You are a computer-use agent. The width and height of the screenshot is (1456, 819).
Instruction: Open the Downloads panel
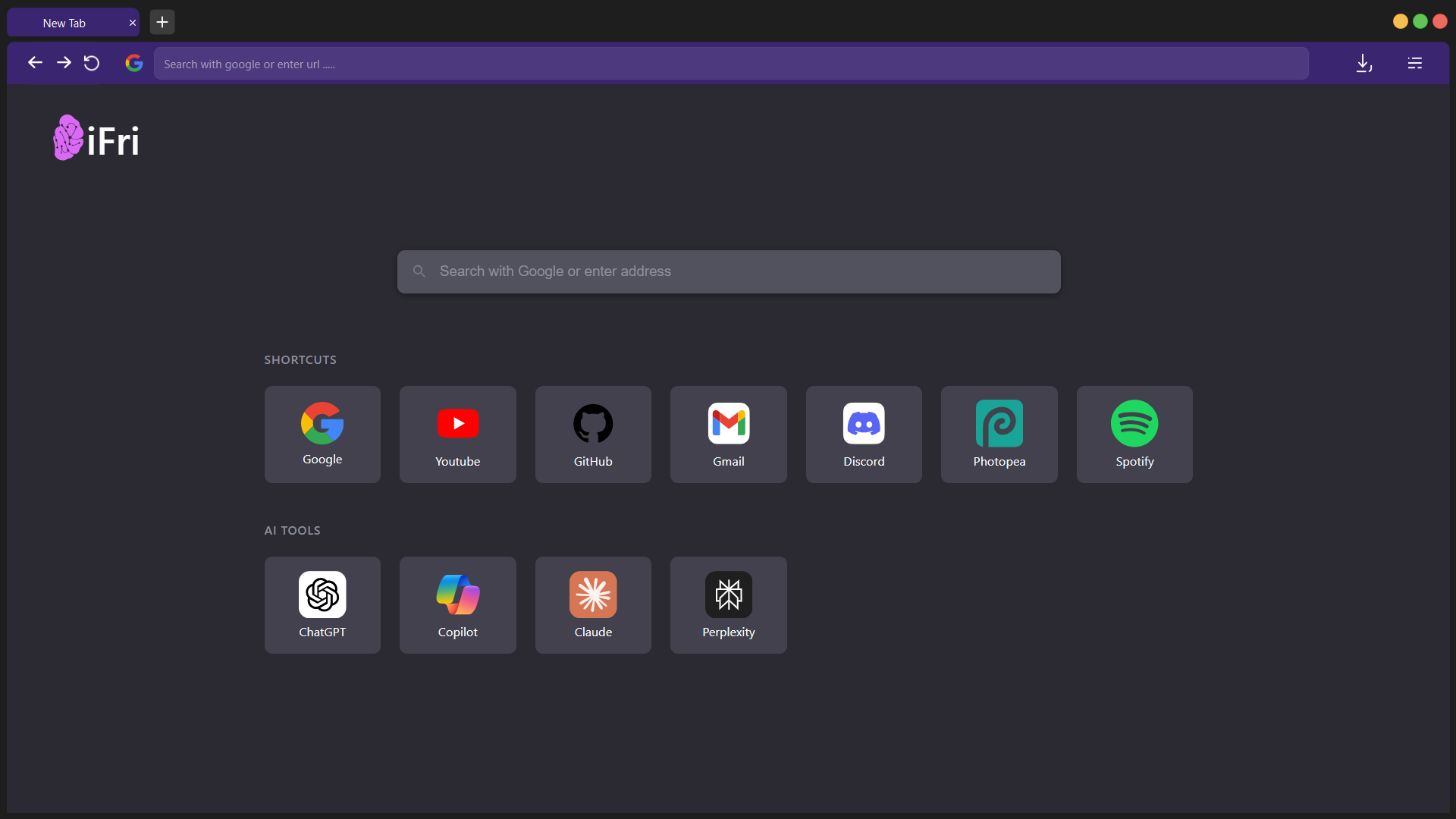click(1363, 63)
